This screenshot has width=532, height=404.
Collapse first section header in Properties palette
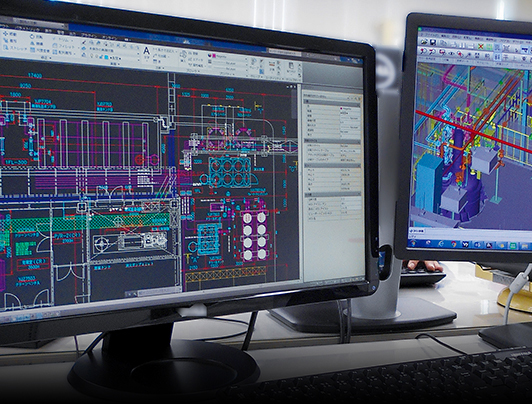pos(332,102)
